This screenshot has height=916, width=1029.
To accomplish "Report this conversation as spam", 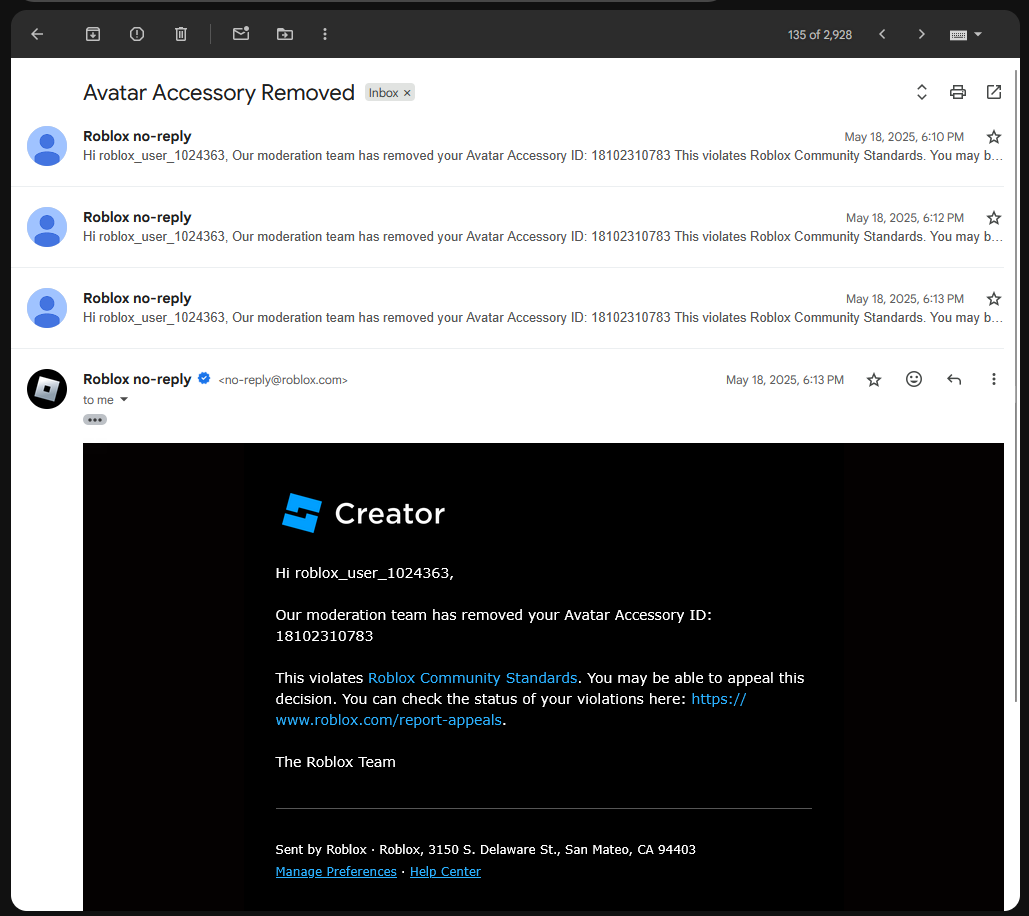I will click(136, 34).
